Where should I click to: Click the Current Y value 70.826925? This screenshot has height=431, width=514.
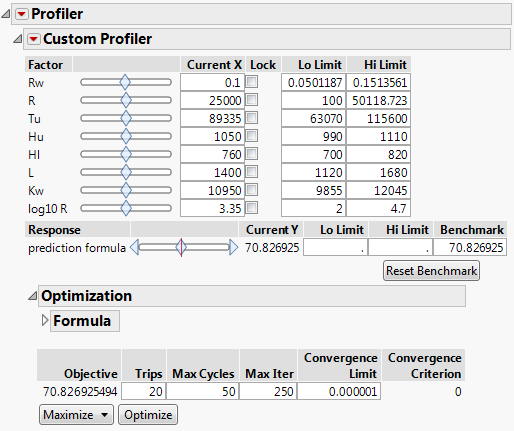click(272, 248)
